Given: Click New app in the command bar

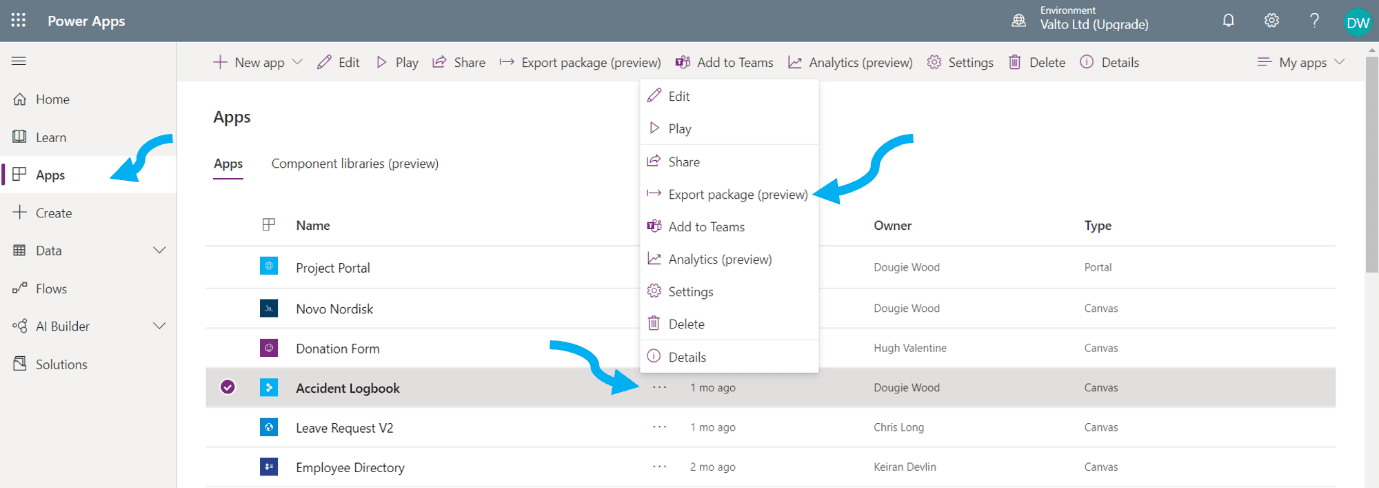Looking at the screenshot, I should click(249, 62).
